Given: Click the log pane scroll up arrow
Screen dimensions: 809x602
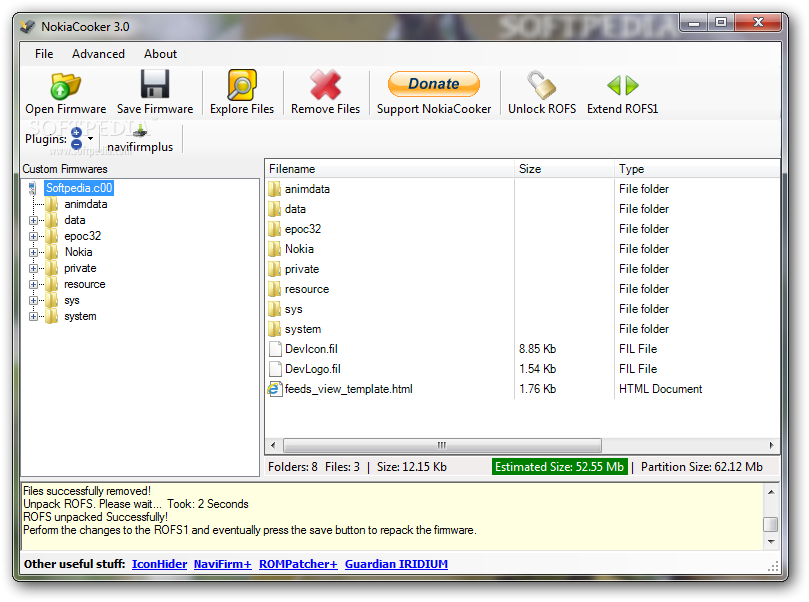Looking at the screenshot, I should pos(771,492).
